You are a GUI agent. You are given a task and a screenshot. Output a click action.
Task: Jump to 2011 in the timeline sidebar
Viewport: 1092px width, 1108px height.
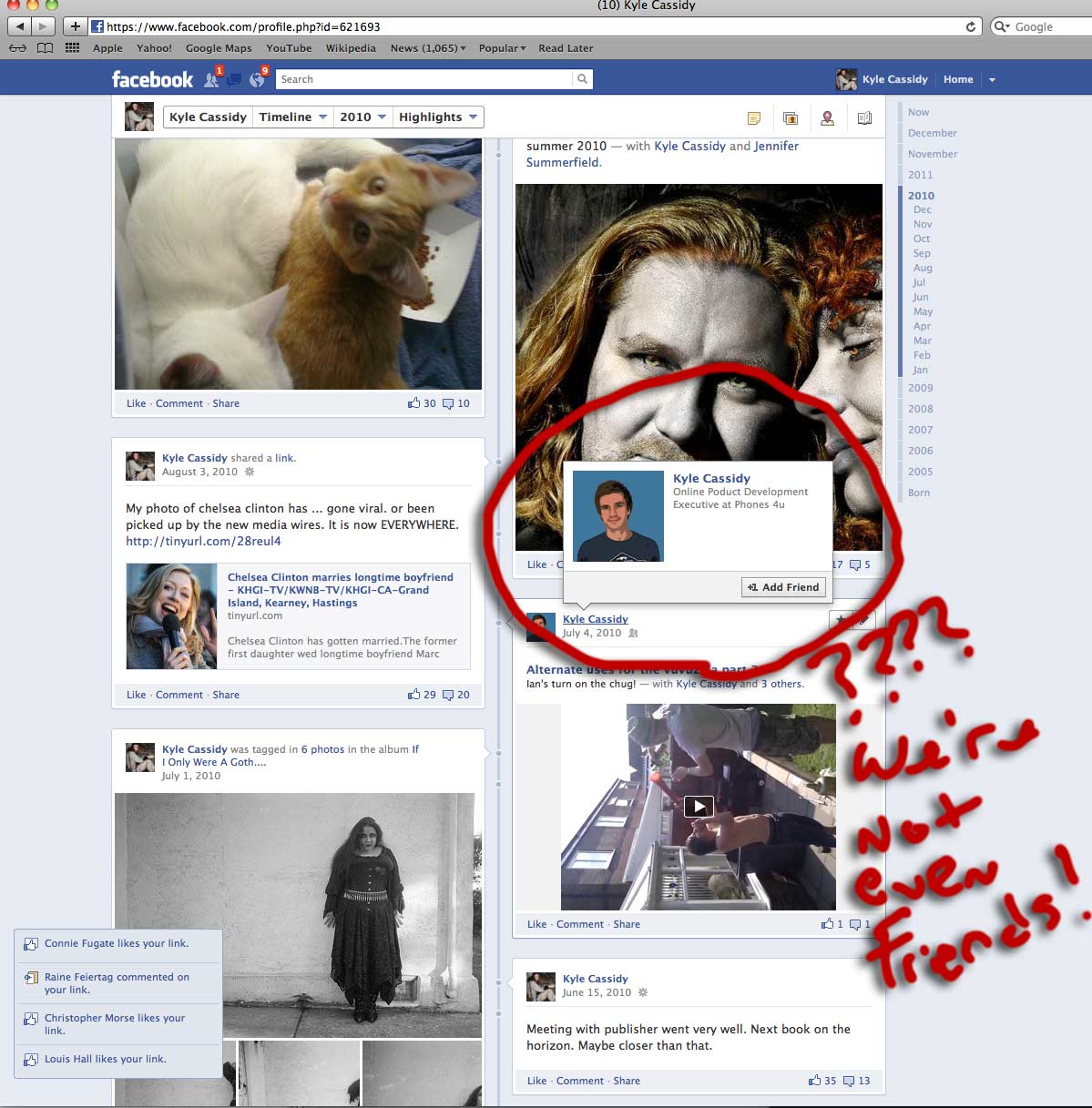point(920,175)
